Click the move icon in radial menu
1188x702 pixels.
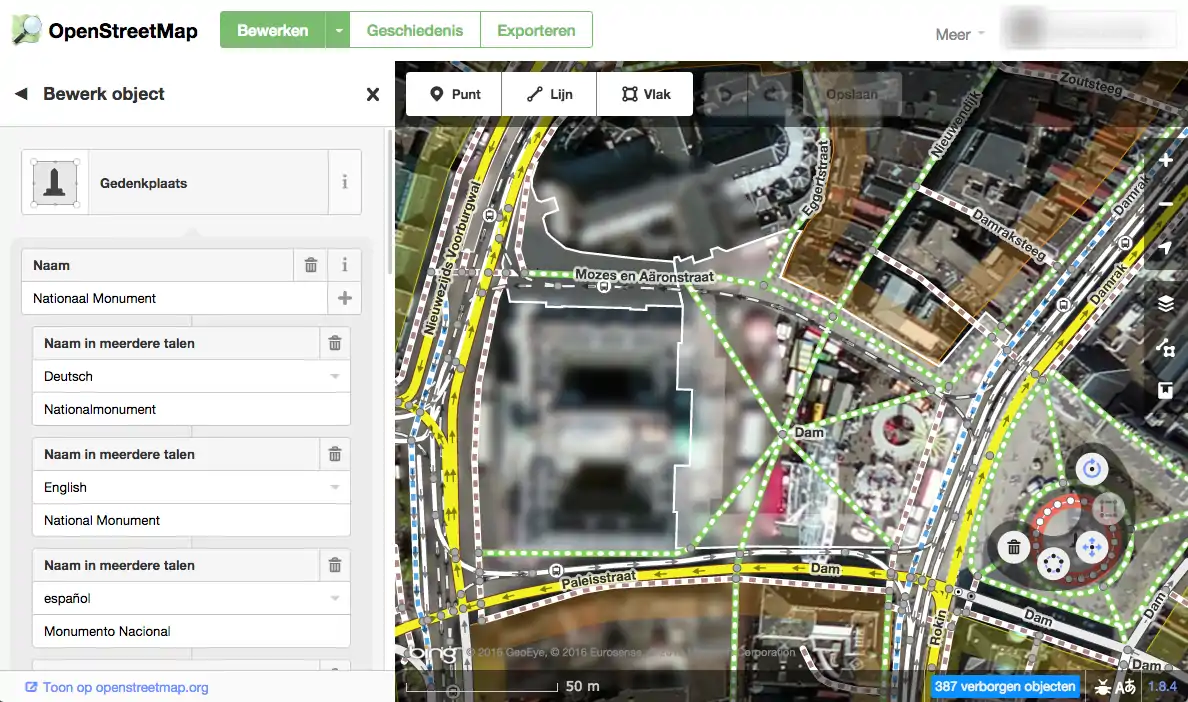click(x=1090, y=547)
